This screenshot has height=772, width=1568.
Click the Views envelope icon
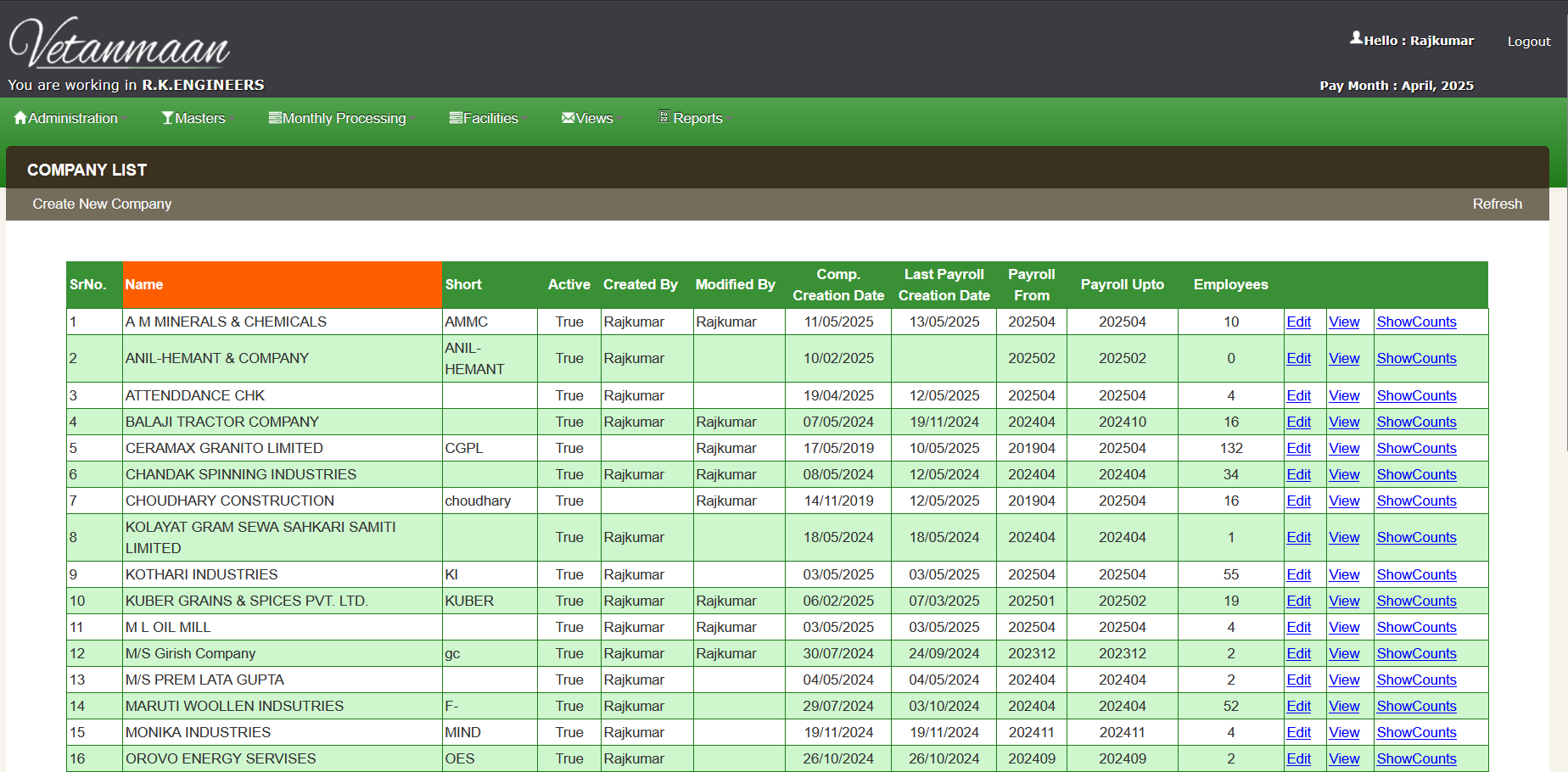[568, 118]
